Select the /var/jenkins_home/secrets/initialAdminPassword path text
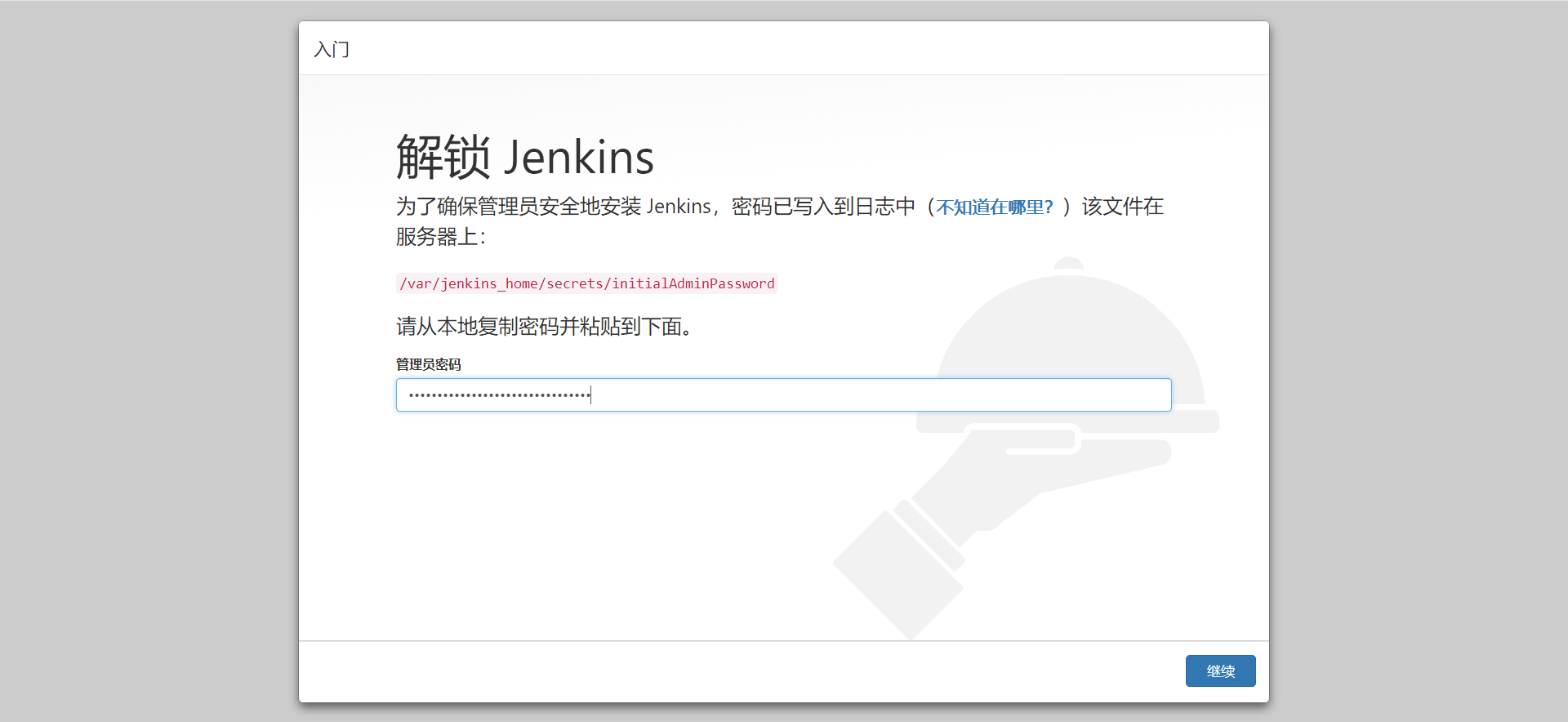Viewport: 1568px width, 722px height. (x=587, y=283)
